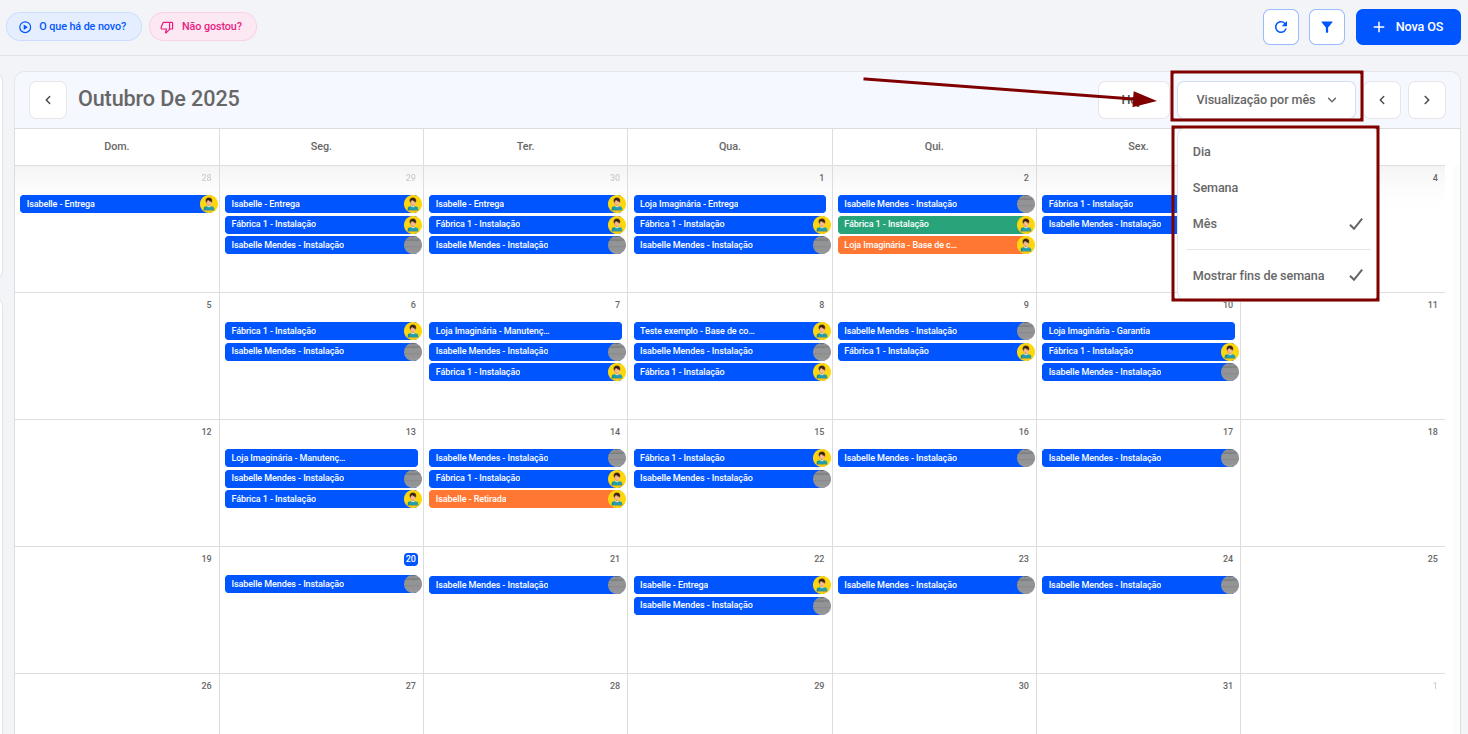Screen dimensions: 1468x734
Task: Open "Loja Imaginária - Manutenç..." event on day 13
Action: coord(321,458)
